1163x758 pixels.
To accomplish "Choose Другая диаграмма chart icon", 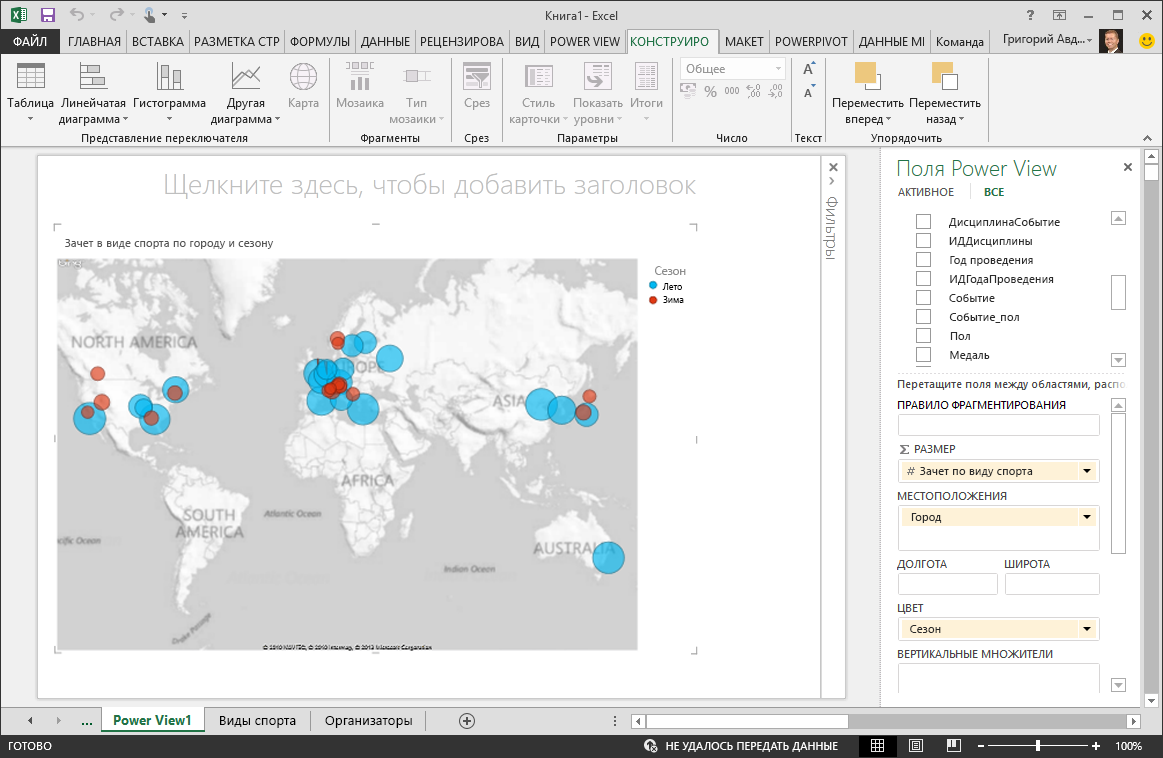I will click(x=245, y=76).
